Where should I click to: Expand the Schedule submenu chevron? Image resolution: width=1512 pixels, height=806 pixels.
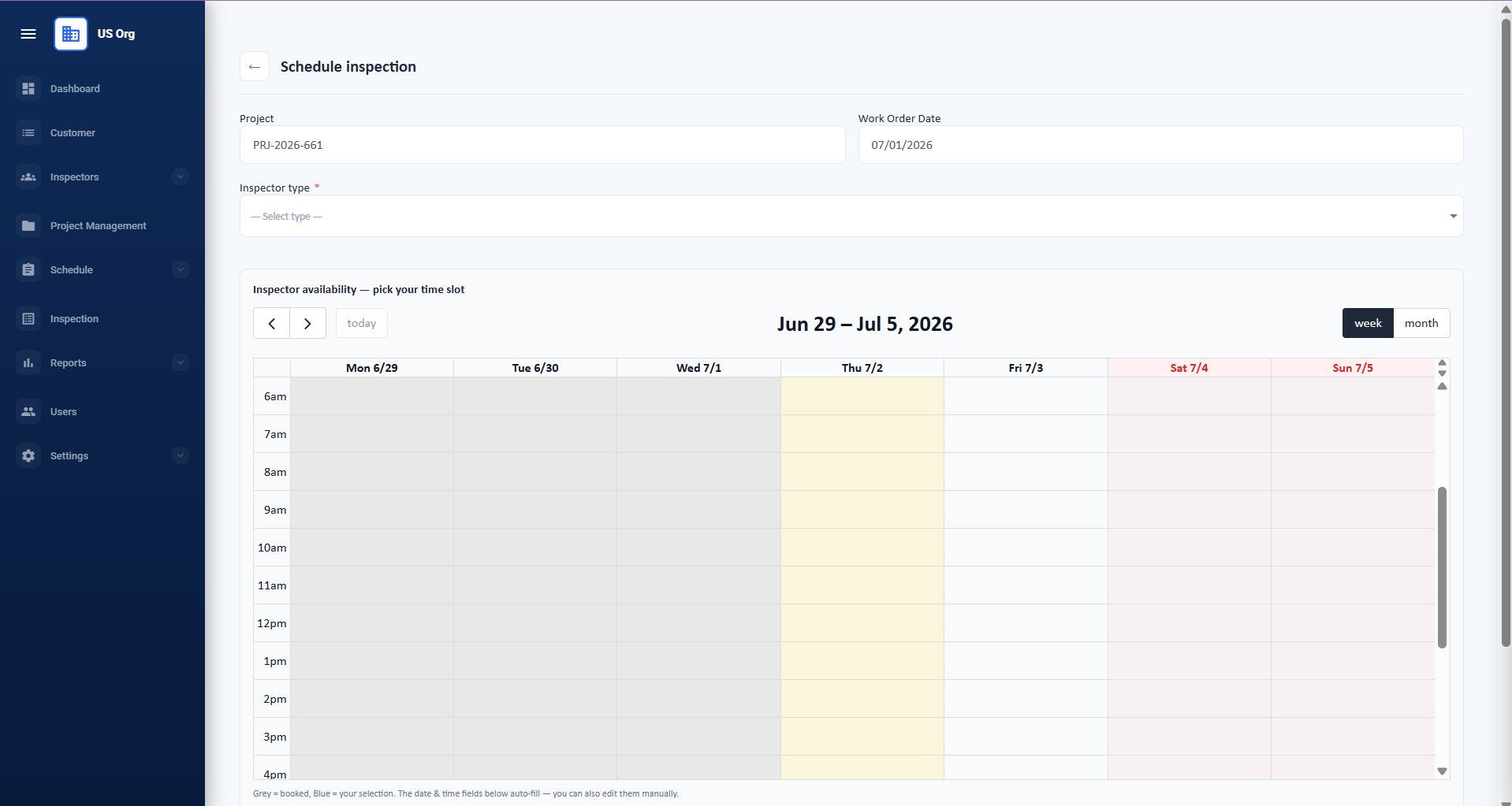point(181,269)
